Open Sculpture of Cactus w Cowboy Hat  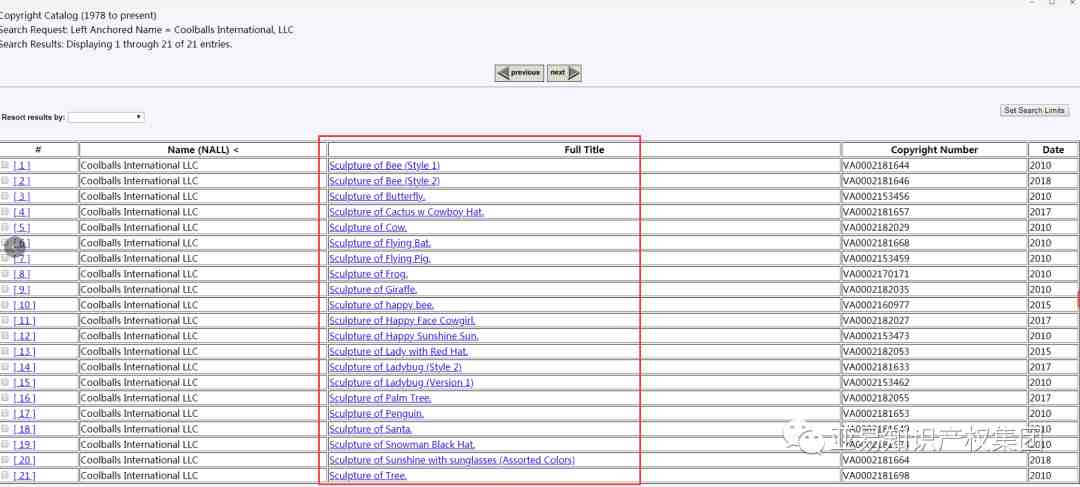coord(406,211)
